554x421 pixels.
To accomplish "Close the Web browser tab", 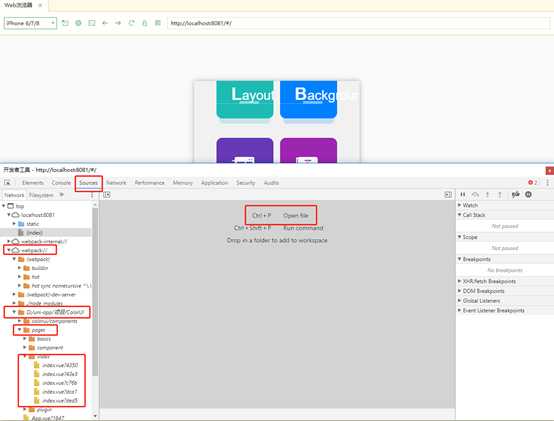I will (x=40, y=5).
